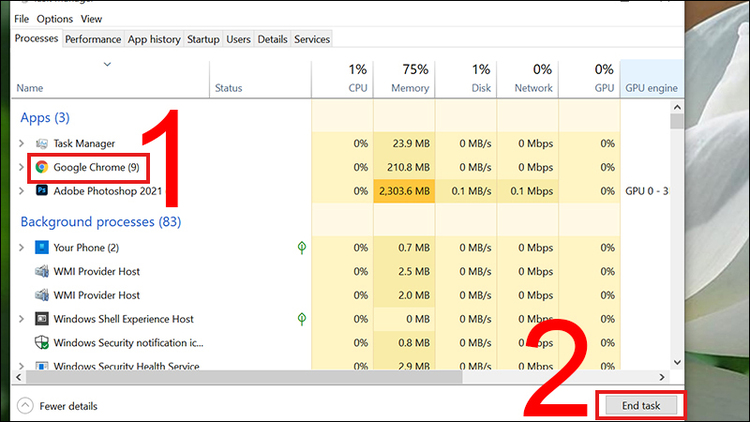Switch to the Performance tab
This screenshot has height=422, width=750.
pos(93,39)
